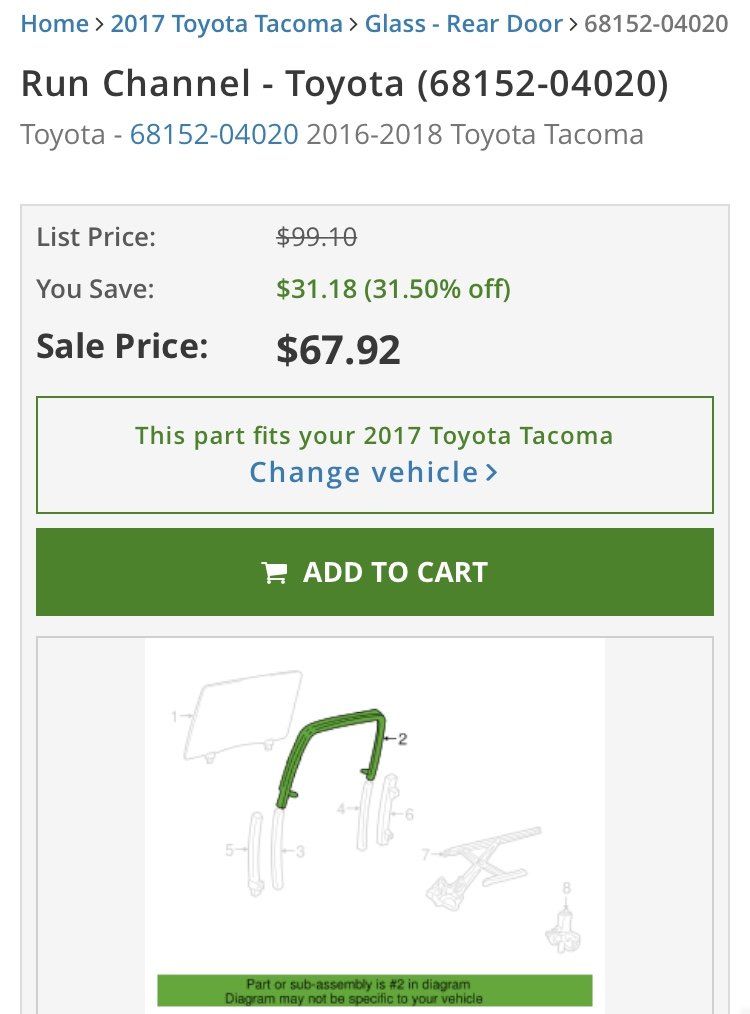Screen dimensions: 750x1014
Task: Click the Run Channel product title
Action: [x=345, y=84]
